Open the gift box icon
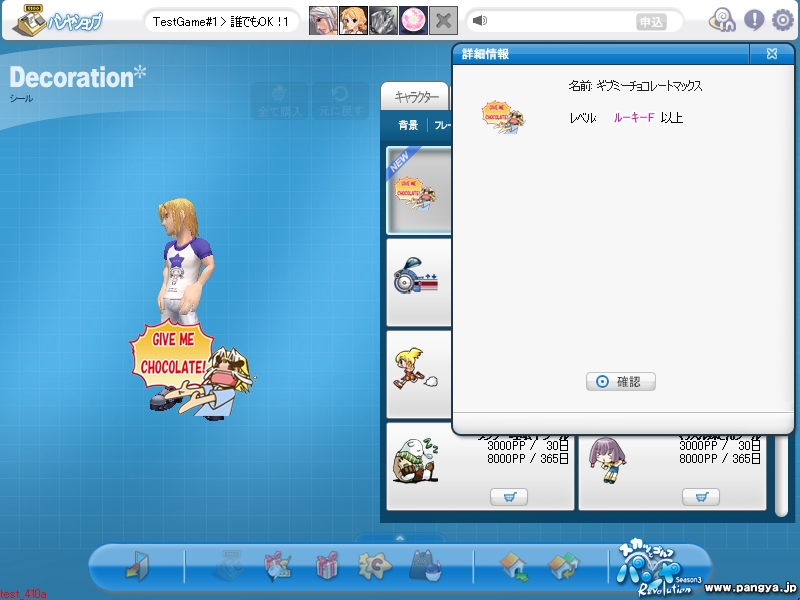This screenshot has width=800, height=600. [x=327, y=565]
